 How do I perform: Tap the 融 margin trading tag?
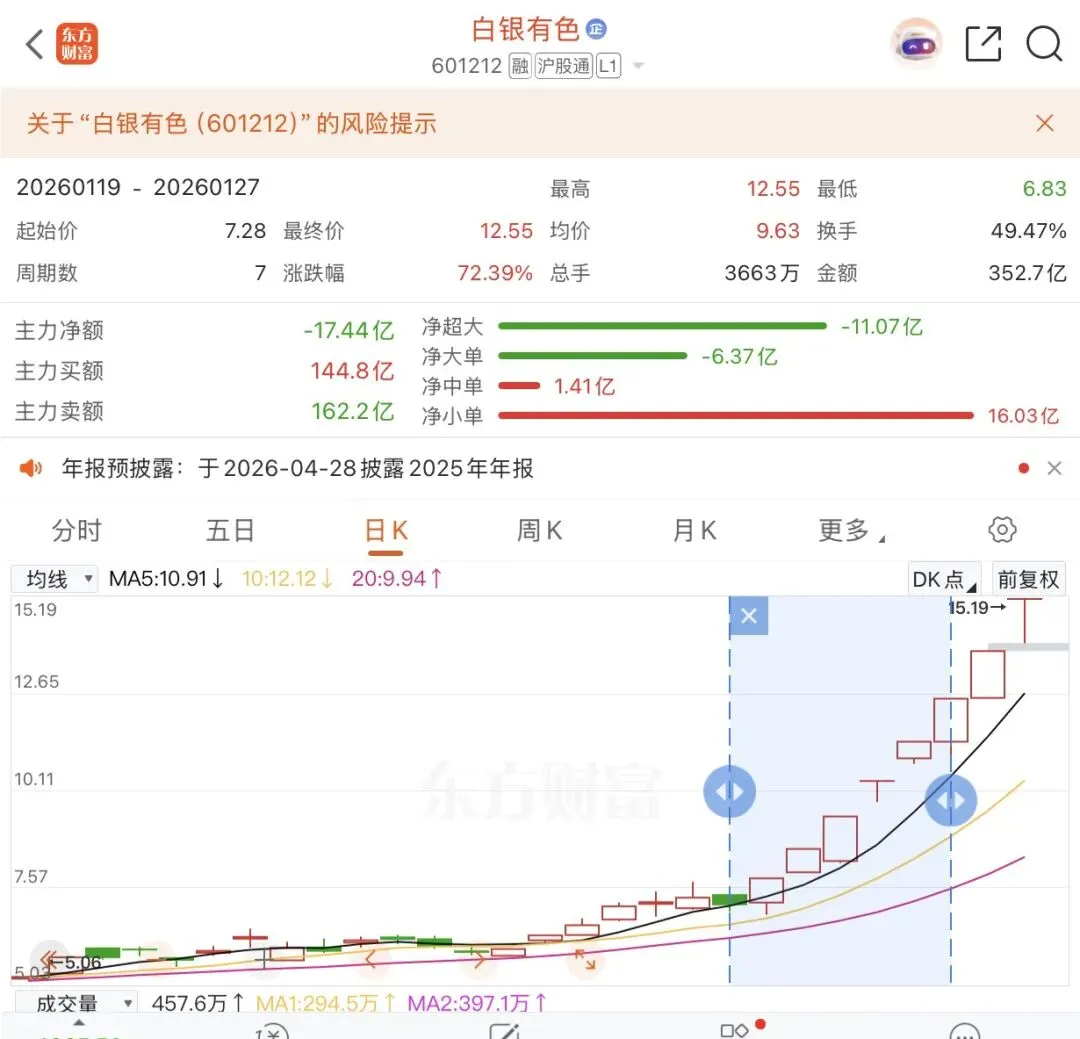[520, 66]
